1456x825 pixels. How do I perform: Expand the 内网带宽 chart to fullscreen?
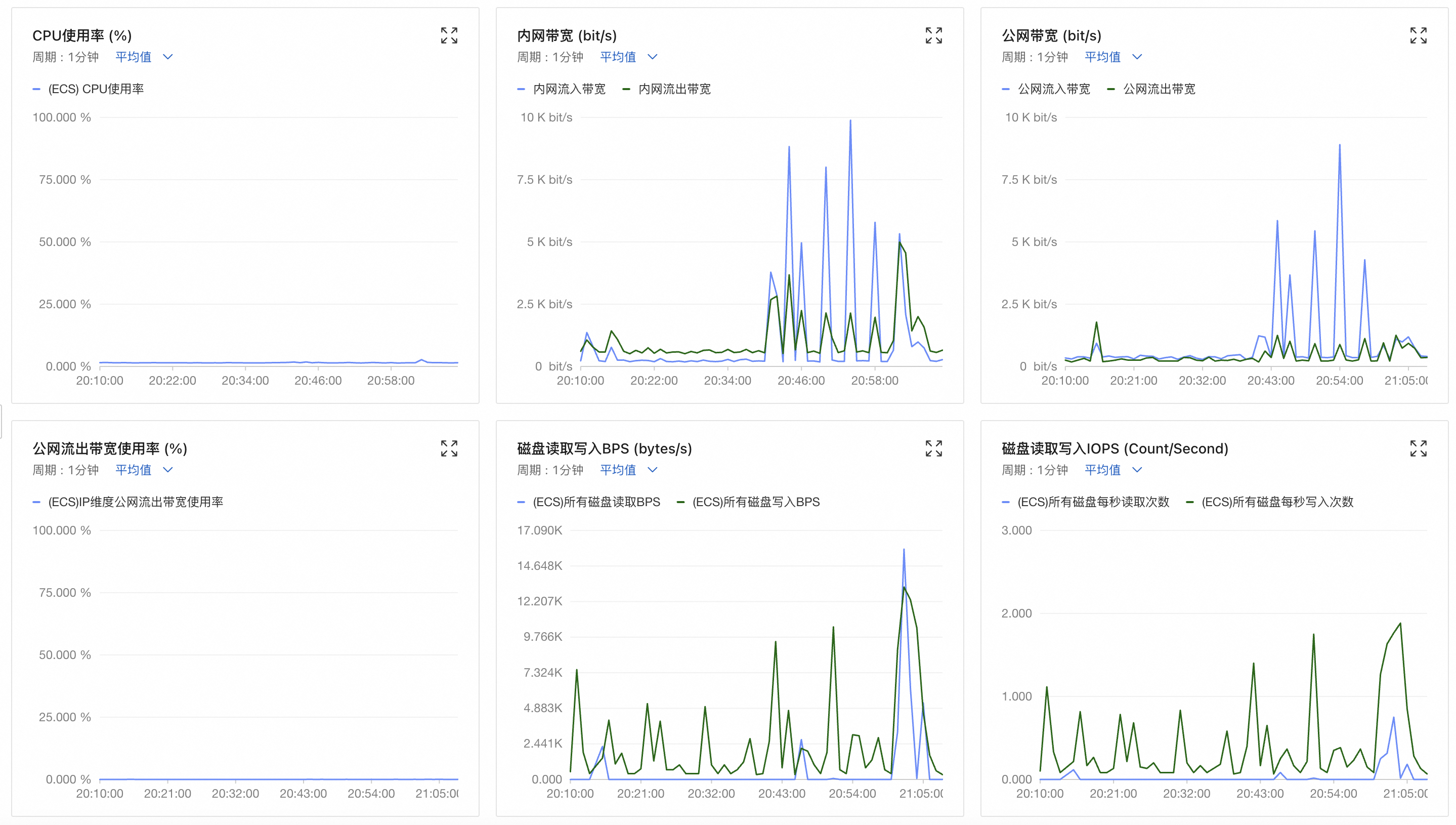[x=933, y=36]
